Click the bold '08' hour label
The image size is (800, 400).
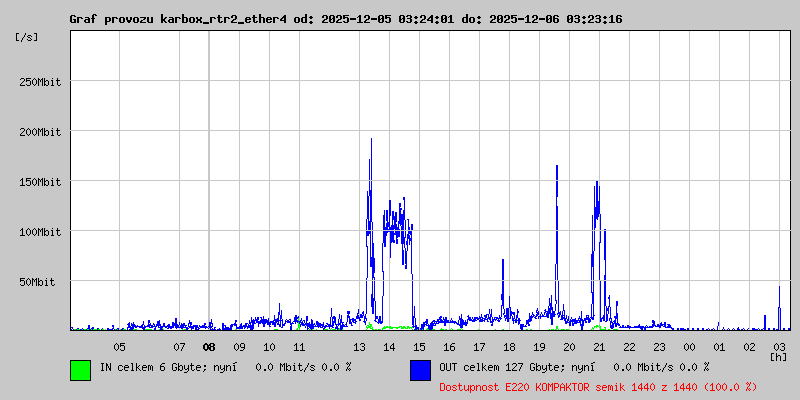click(x=209, y=347)
